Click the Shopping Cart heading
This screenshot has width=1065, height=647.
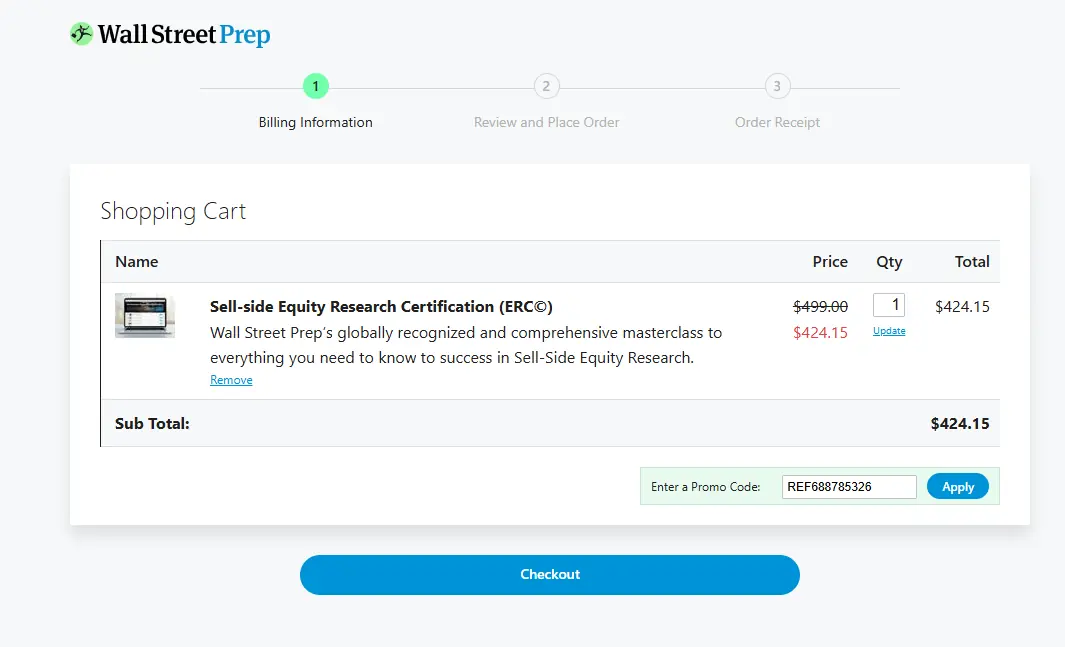[173, 211]
